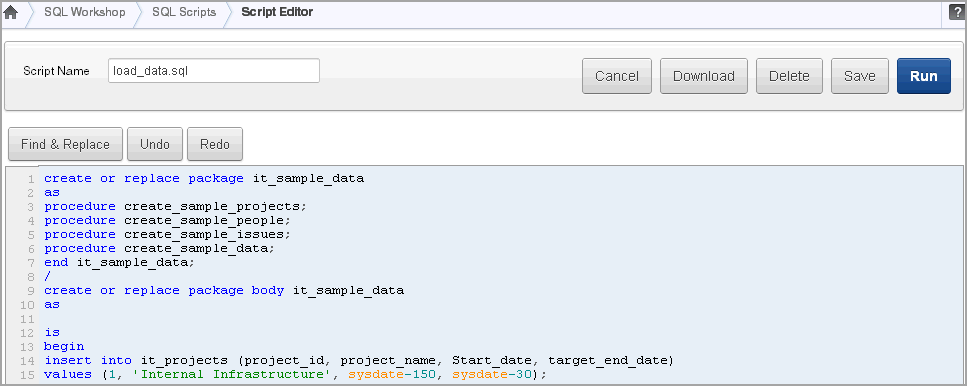Click line 'procedure create_sample_data;'
The height and width of the screenshot is (386, 967).
point(159,248)
